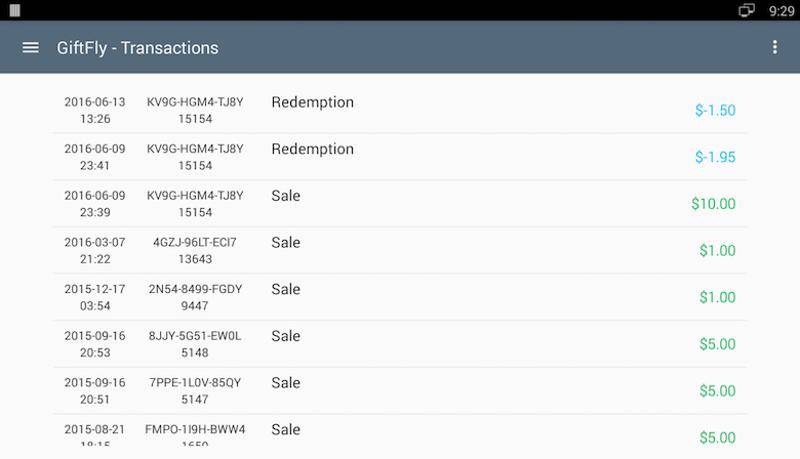The image size is (800, 459).
Task: Open the 2016-06-13 Redemption transaction
Action: click(400, 110)
